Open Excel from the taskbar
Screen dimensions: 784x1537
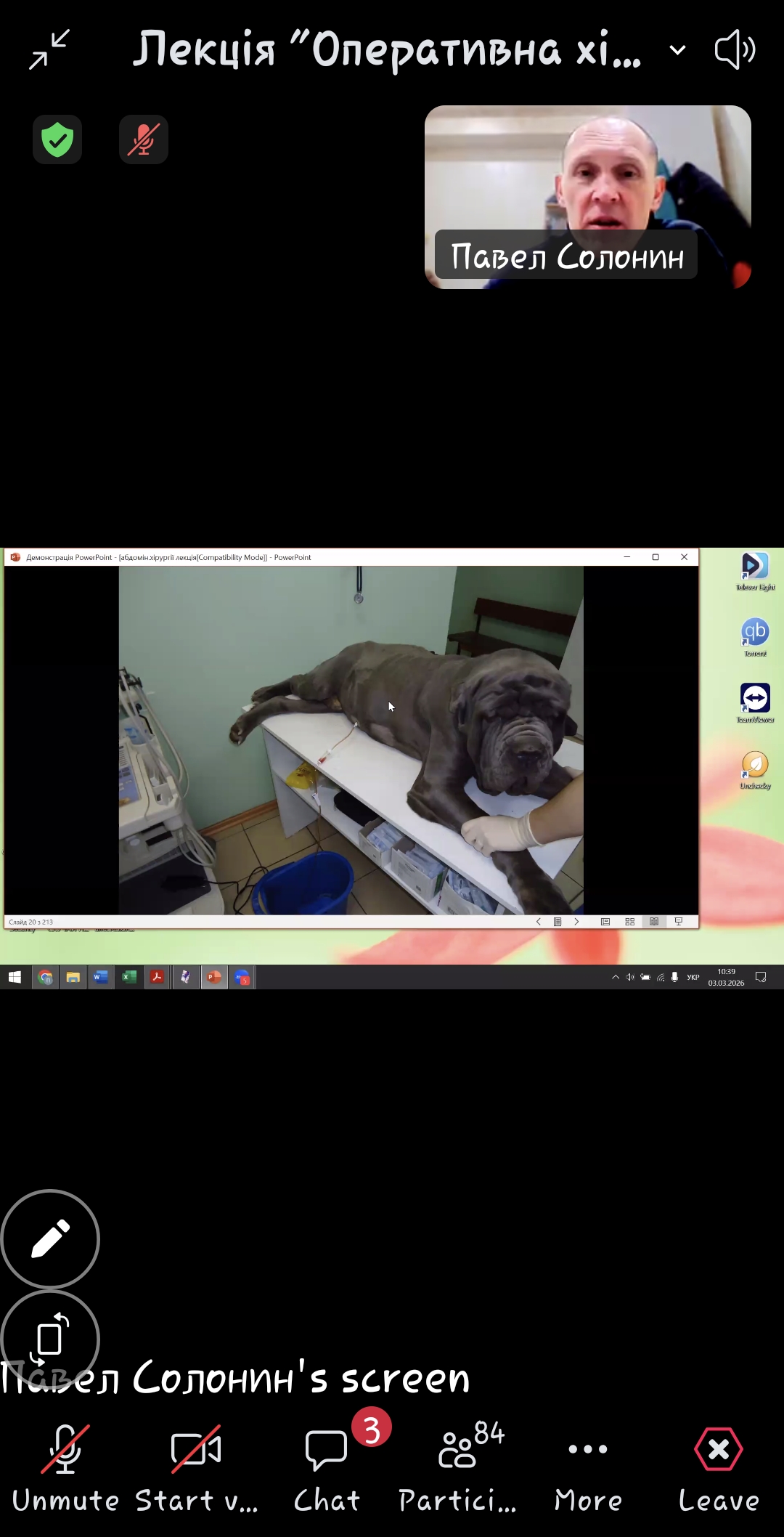coord(128,978)
